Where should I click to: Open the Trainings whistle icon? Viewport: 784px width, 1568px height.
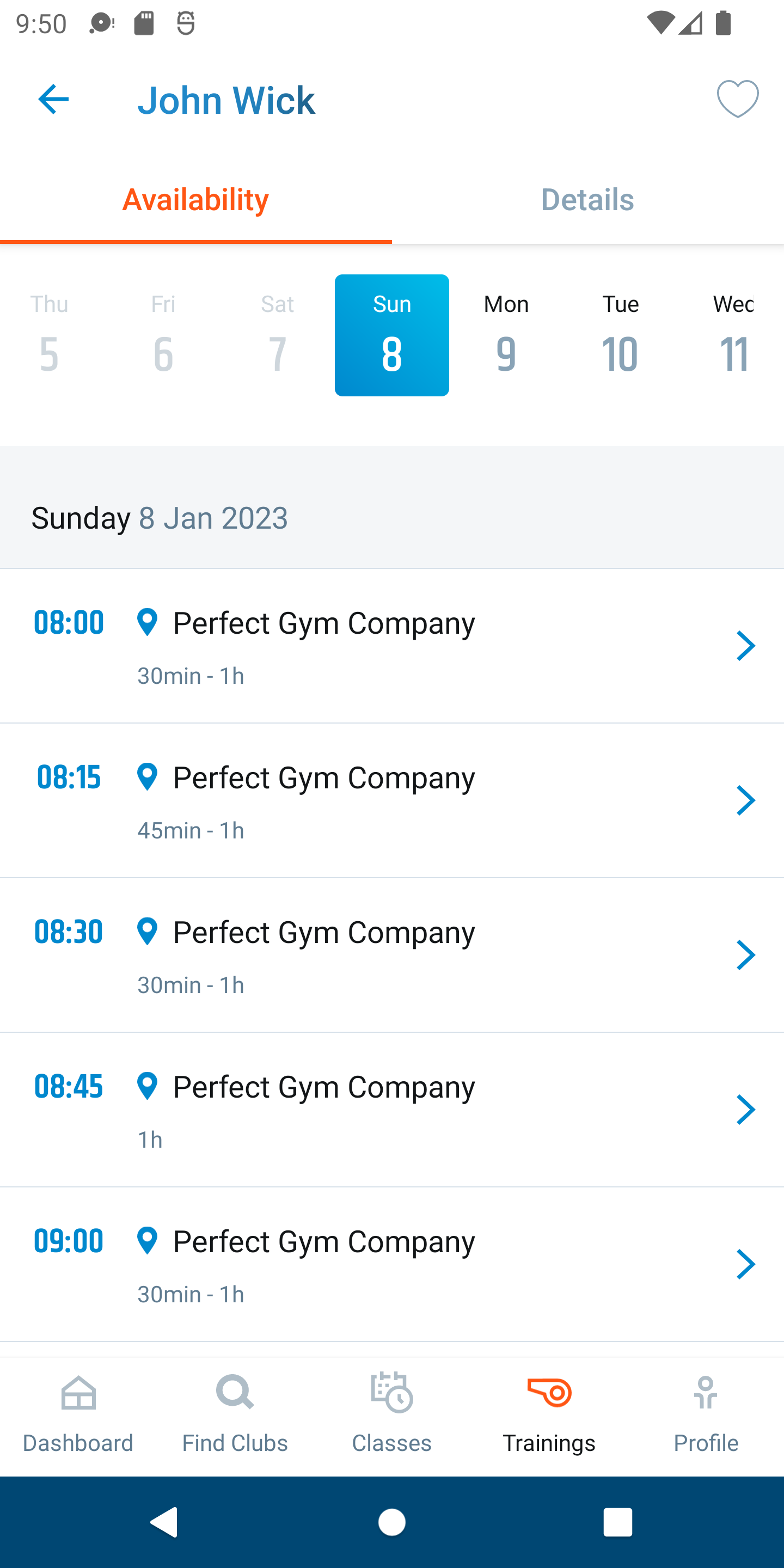pyautogui.click(x=549, y=1393)
